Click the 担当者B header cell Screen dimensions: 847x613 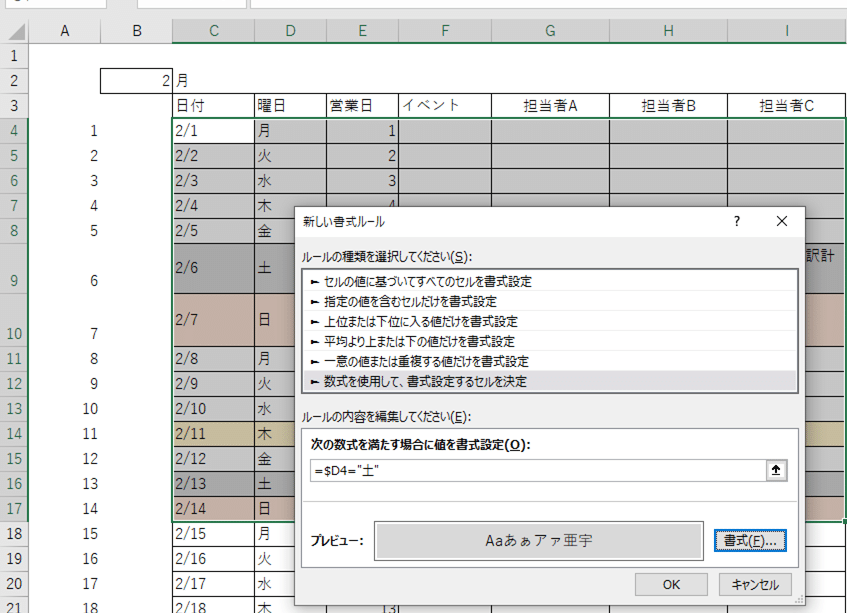click(668, 105)
